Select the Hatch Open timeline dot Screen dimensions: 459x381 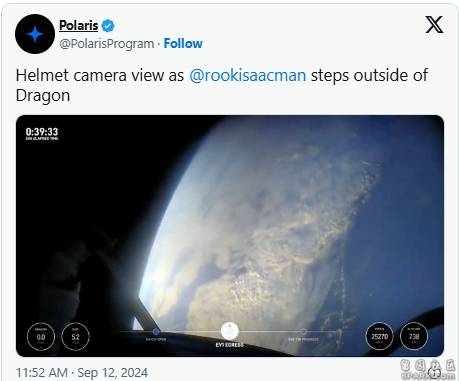click(156, 332)
